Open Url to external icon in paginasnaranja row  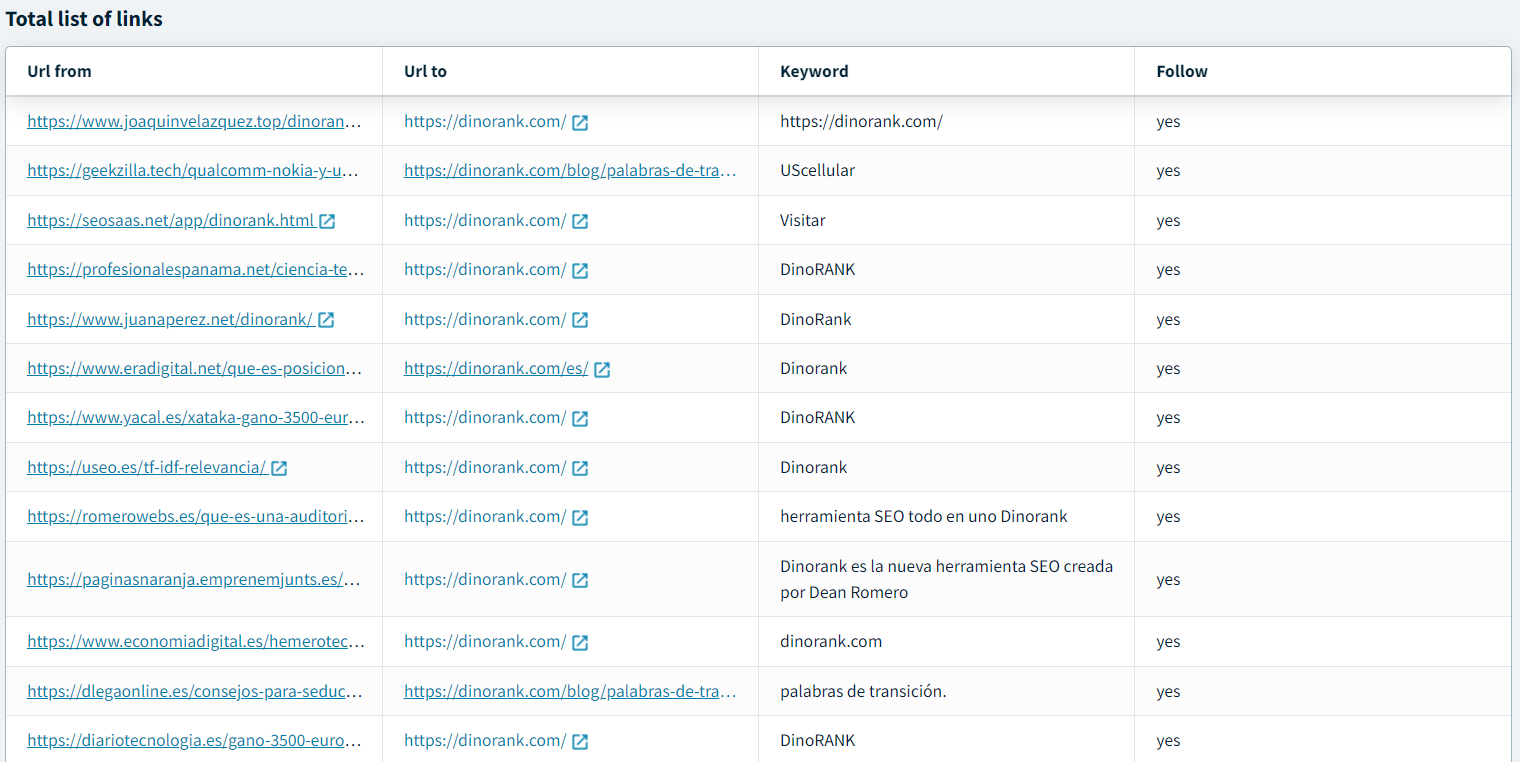point(580,580)
